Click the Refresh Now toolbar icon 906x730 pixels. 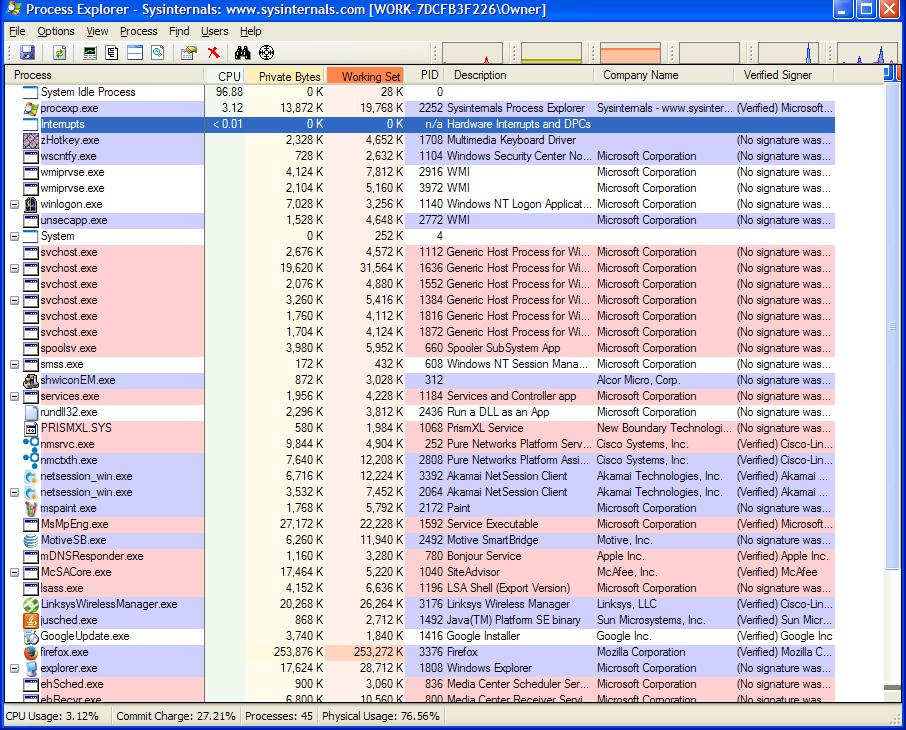pos(59,53)
